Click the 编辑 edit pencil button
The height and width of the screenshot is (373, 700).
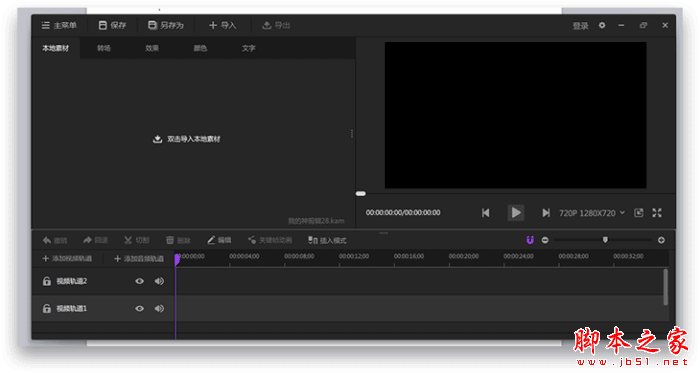[x=219, y=240]
